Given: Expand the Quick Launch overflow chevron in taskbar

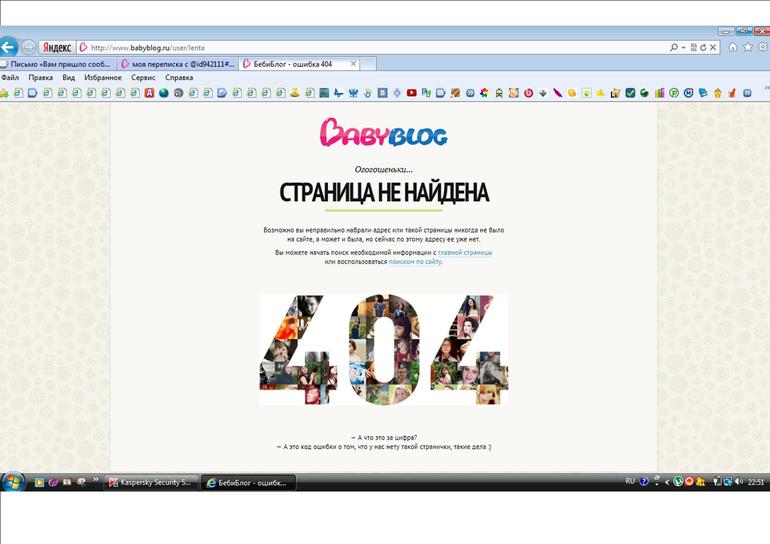Looking at the screenshot, I should [95, 480].
